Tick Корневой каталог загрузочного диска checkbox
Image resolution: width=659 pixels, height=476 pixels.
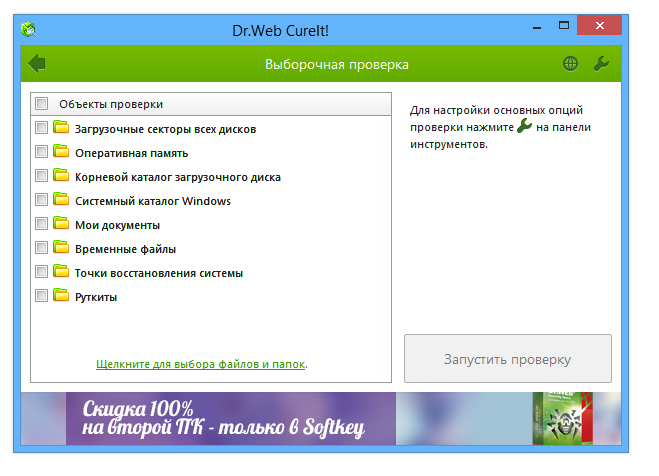tap(42, 175)
